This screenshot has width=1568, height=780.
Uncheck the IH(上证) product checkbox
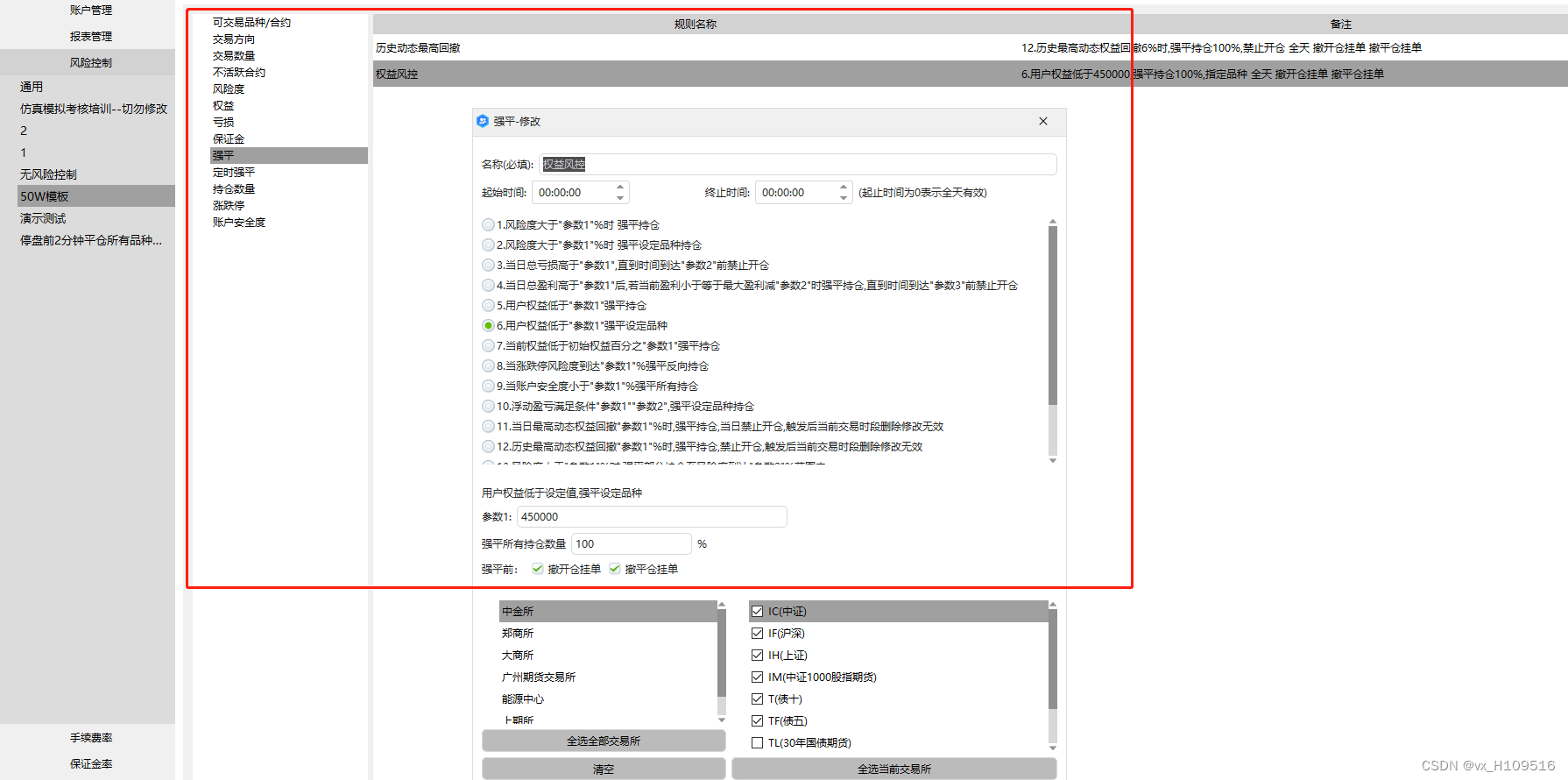[757, 656]
